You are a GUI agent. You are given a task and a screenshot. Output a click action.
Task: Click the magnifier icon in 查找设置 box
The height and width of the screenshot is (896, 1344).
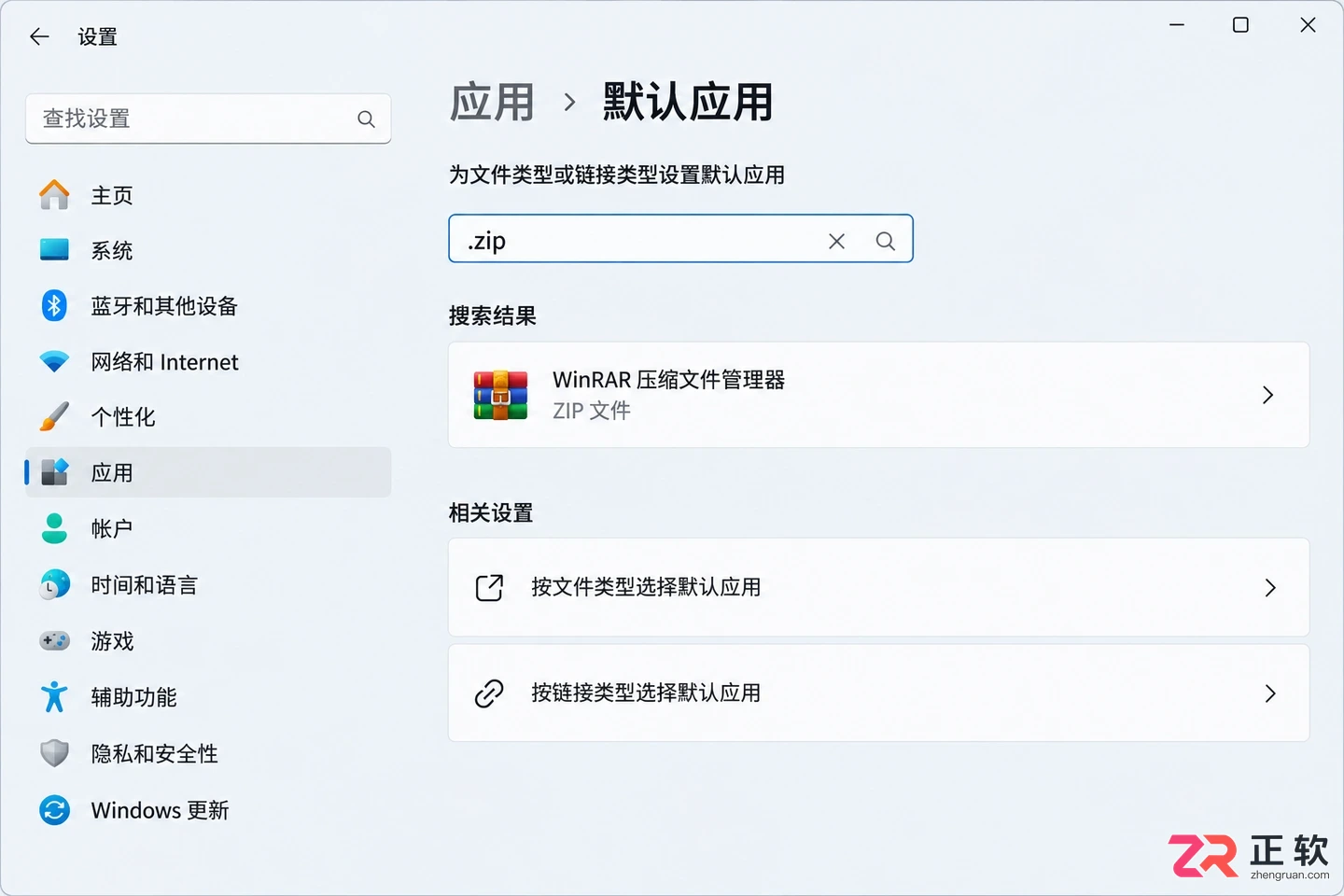pyautogui.click(x=366, y=119)
